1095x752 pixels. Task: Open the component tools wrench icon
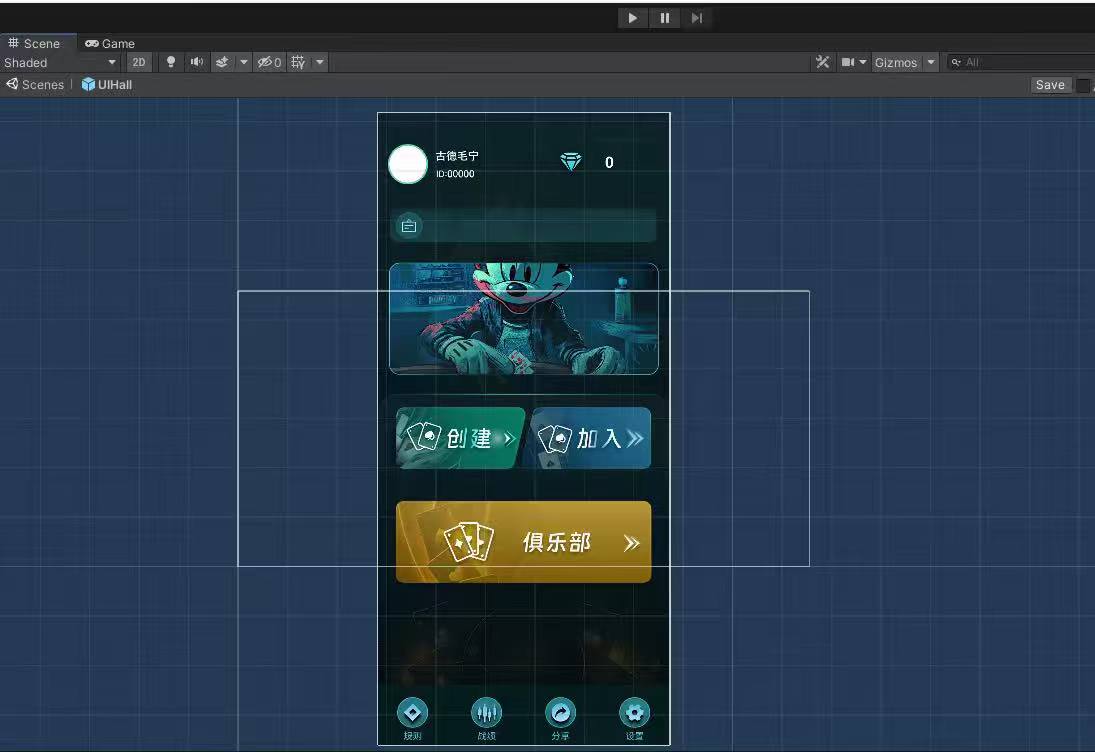click(x=823, y=62)
